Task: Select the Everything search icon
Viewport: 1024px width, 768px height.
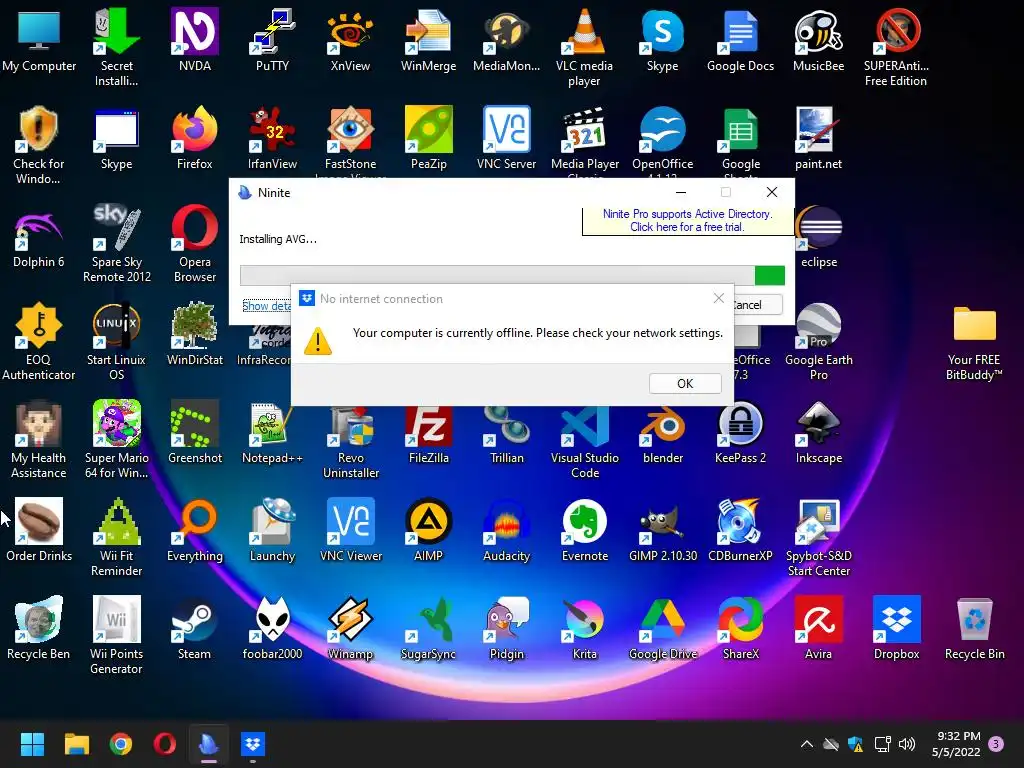Action: tap(195, 529)
